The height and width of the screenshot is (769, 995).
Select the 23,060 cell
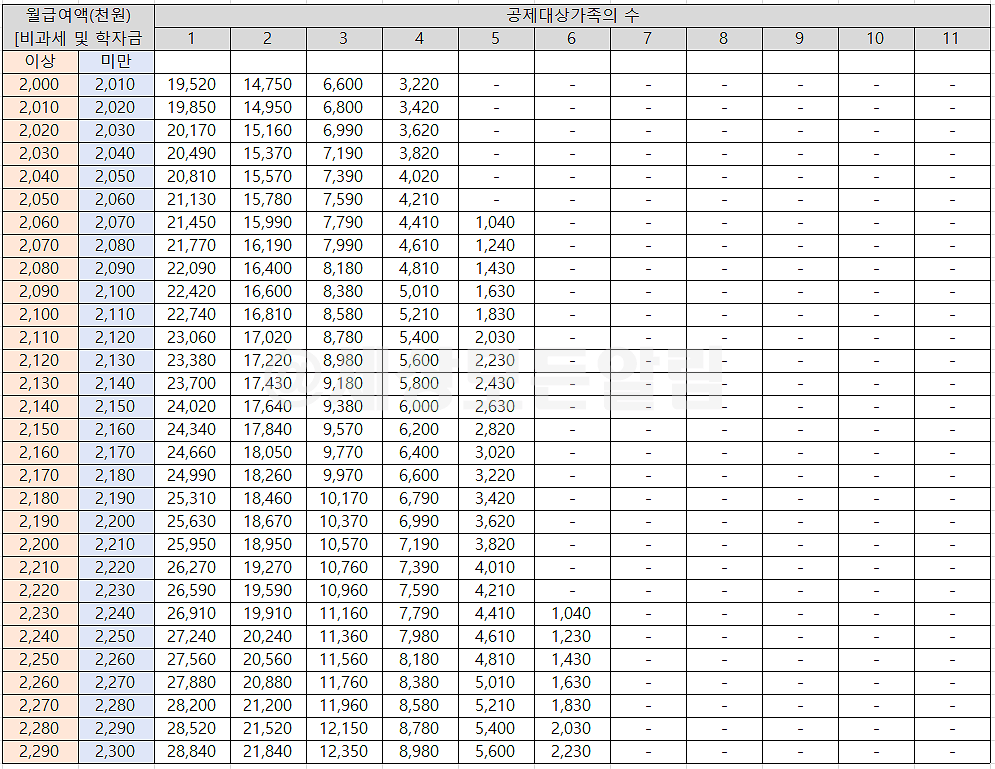point(192,338)
